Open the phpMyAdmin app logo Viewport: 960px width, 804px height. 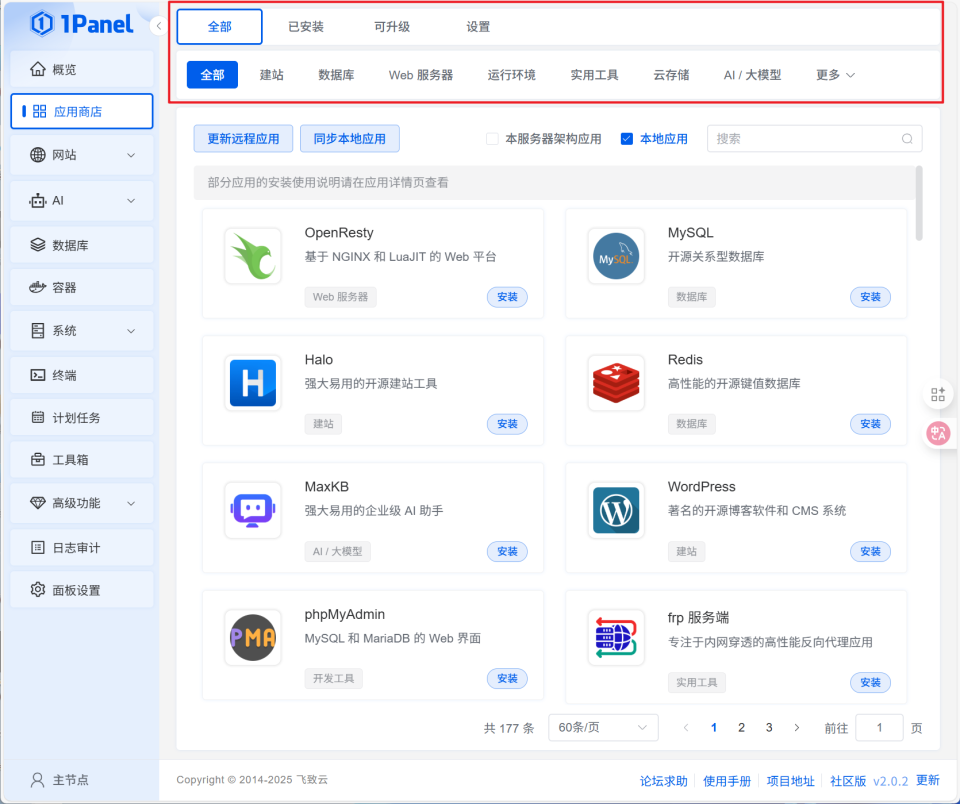point(253,637)
